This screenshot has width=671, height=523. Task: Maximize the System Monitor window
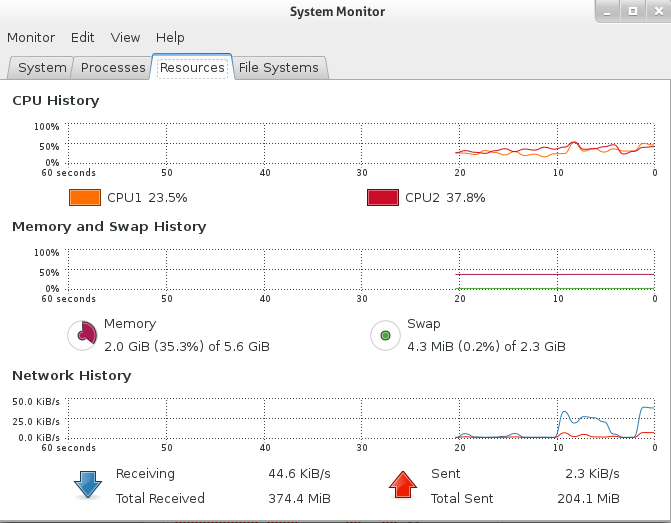pyautogui.click(x=633, y=12)
